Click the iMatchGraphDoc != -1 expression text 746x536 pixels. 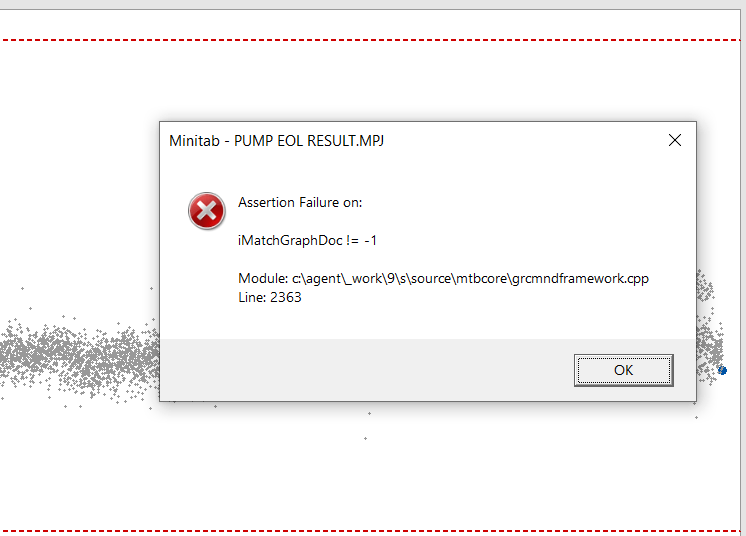(x=307, y=241)
